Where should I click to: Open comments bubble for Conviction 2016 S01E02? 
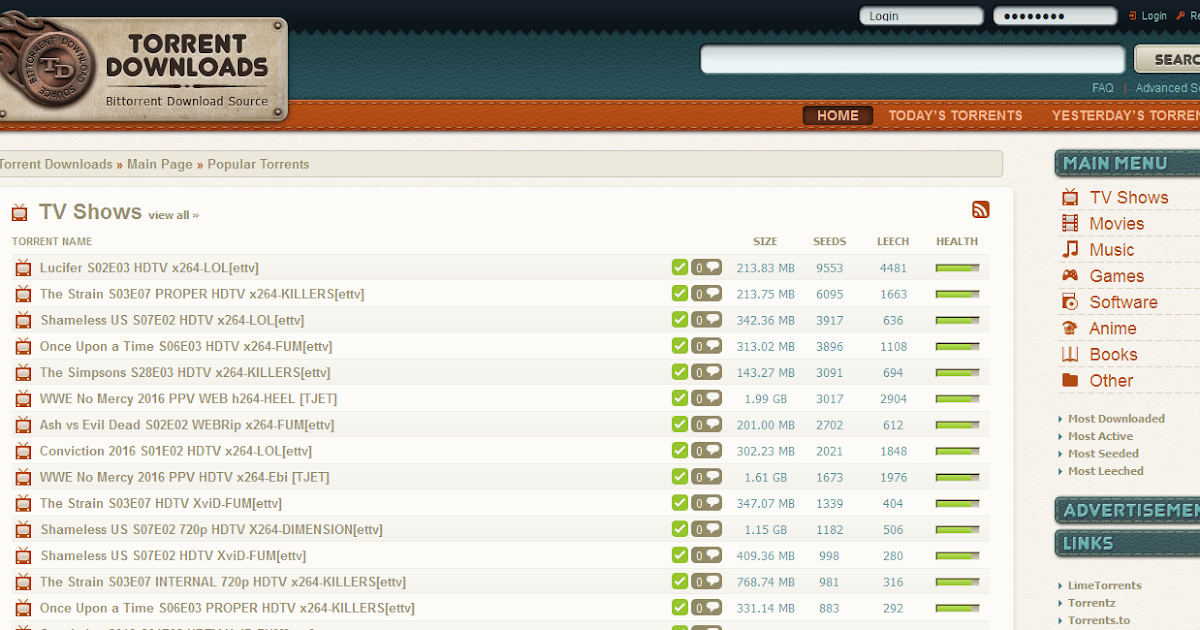[x=706, y=450]
